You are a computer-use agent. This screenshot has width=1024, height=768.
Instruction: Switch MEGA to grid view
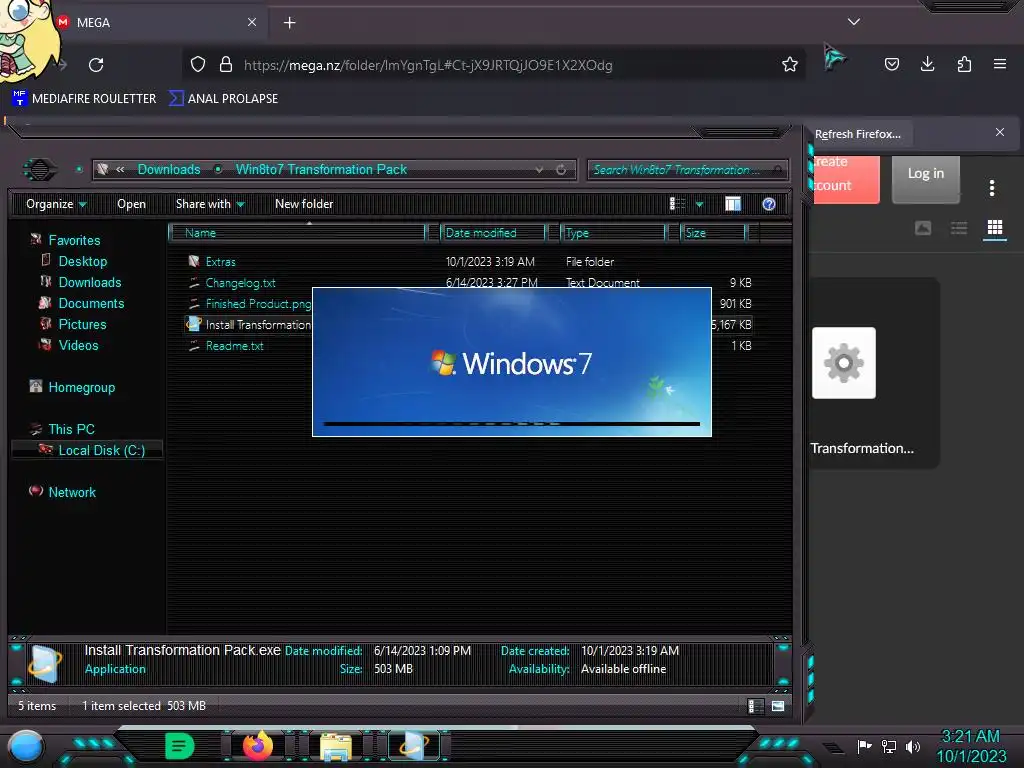995,227
